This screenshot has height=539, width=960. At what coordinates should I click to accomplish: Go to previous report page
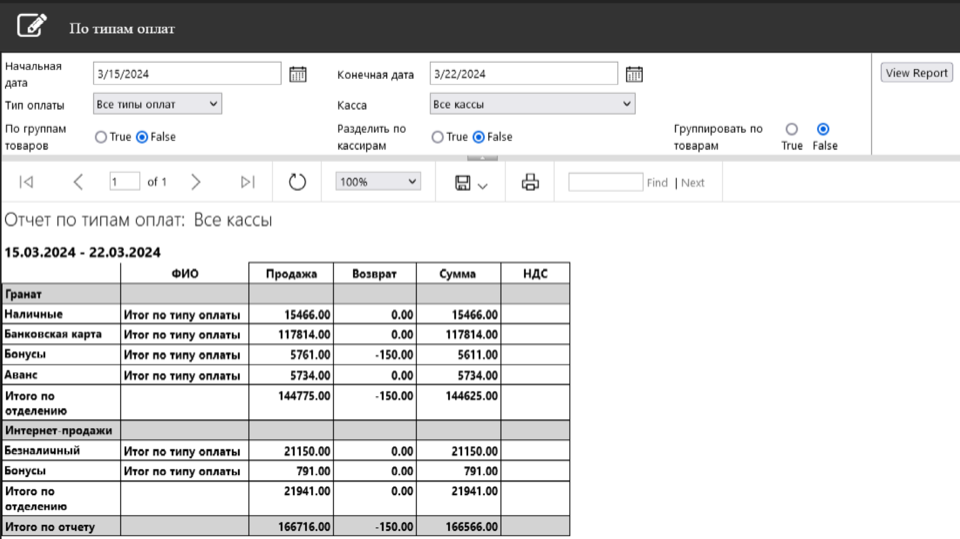pyautogui.click(x=78, y=182)
